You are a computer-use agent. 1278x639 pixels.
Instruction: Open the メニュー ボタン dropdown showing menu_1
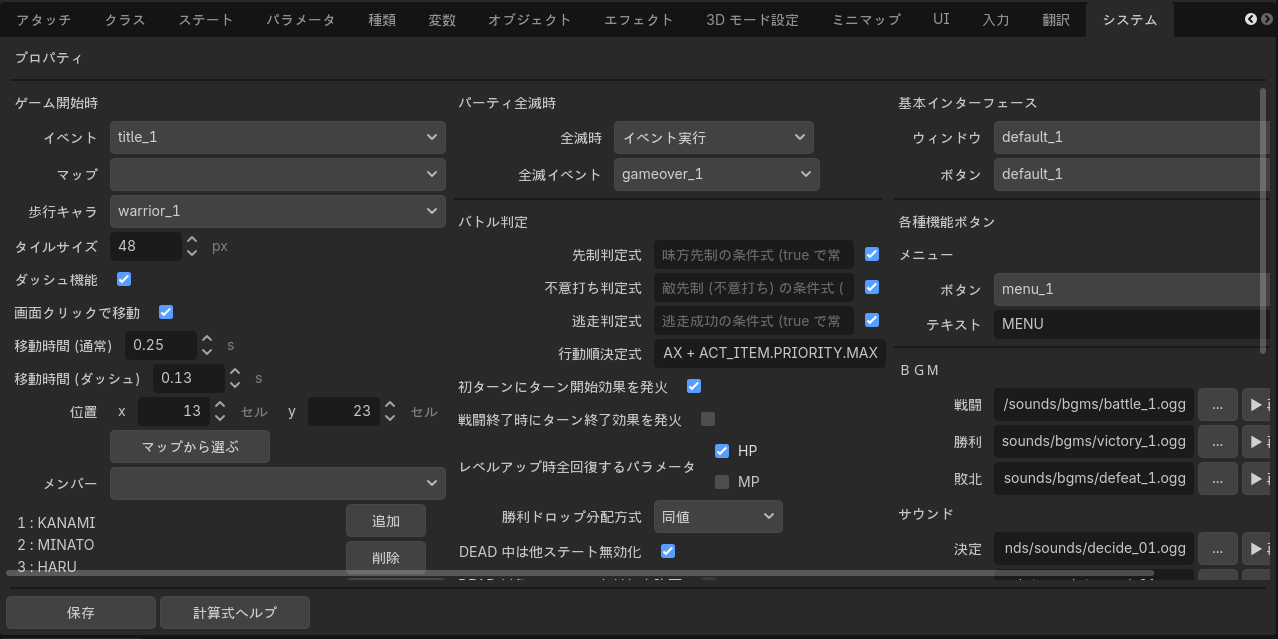pos(1132,289)
